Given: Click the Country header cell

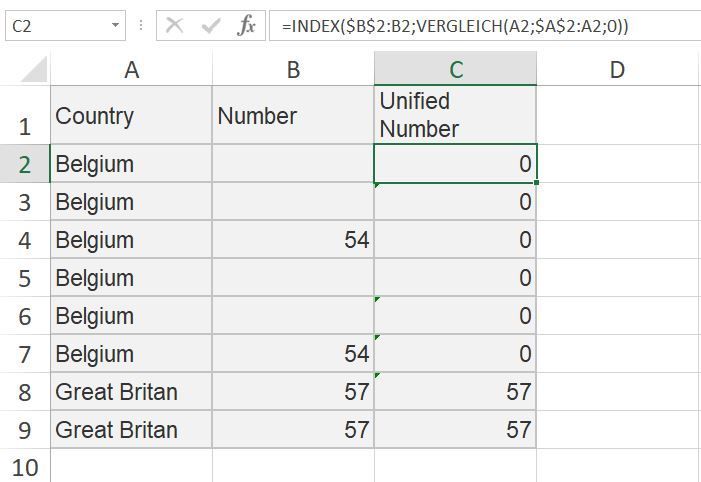Looking at the screenshot, I should (131, 116).
